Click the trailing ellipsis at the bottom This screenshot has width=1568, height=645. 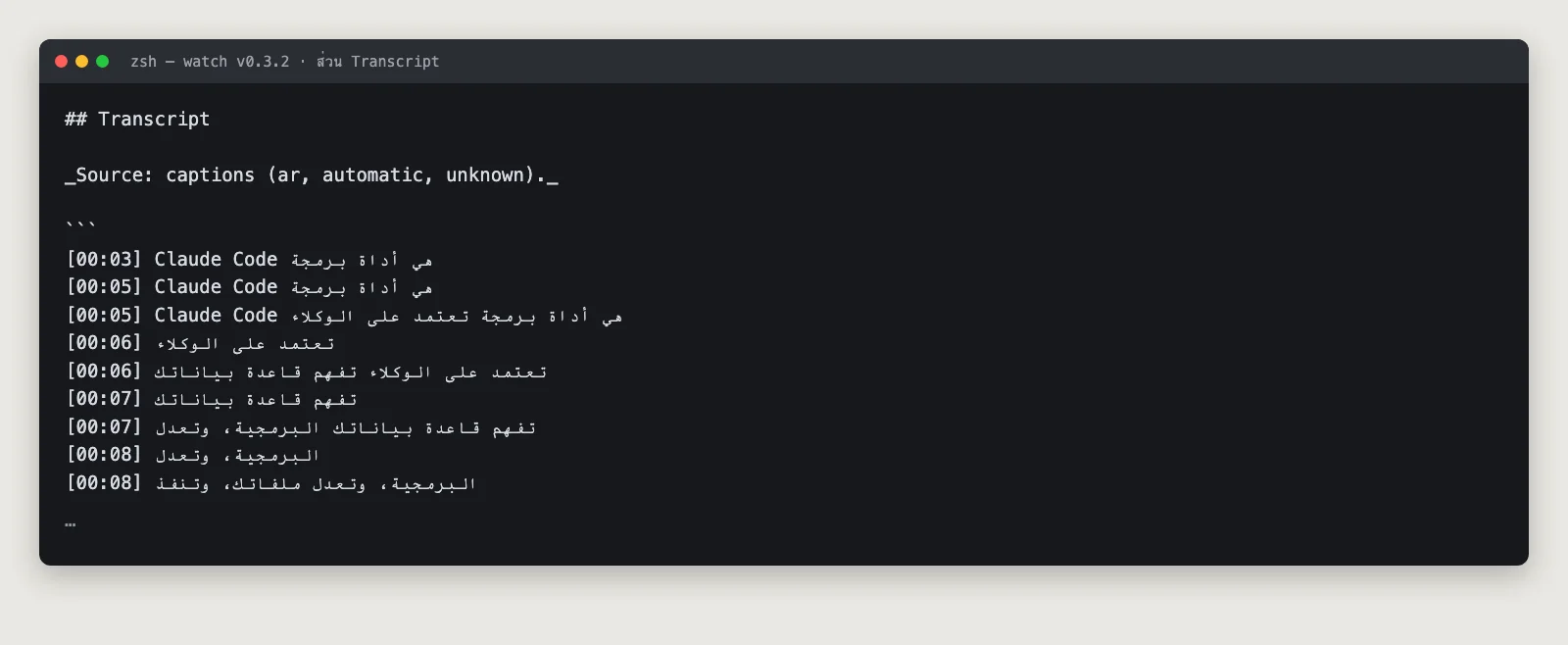70,525
